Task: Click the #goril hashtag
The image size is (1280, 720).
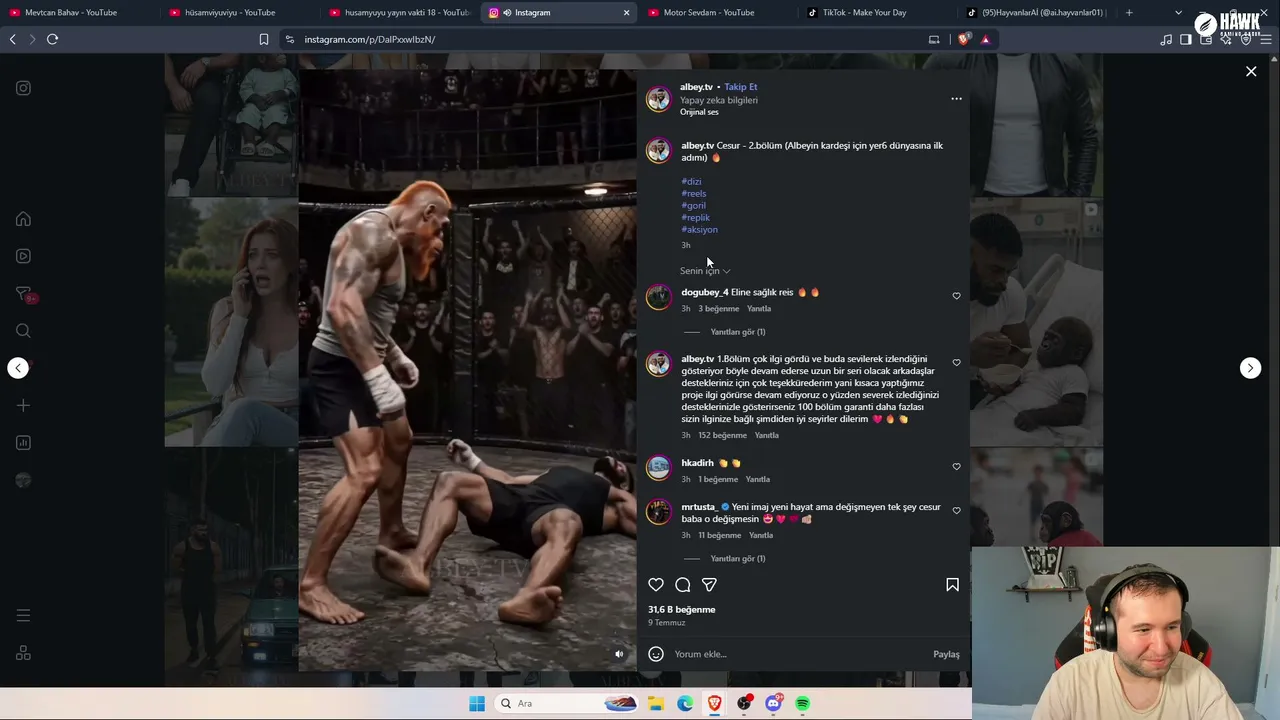Action: pos(694,206)
